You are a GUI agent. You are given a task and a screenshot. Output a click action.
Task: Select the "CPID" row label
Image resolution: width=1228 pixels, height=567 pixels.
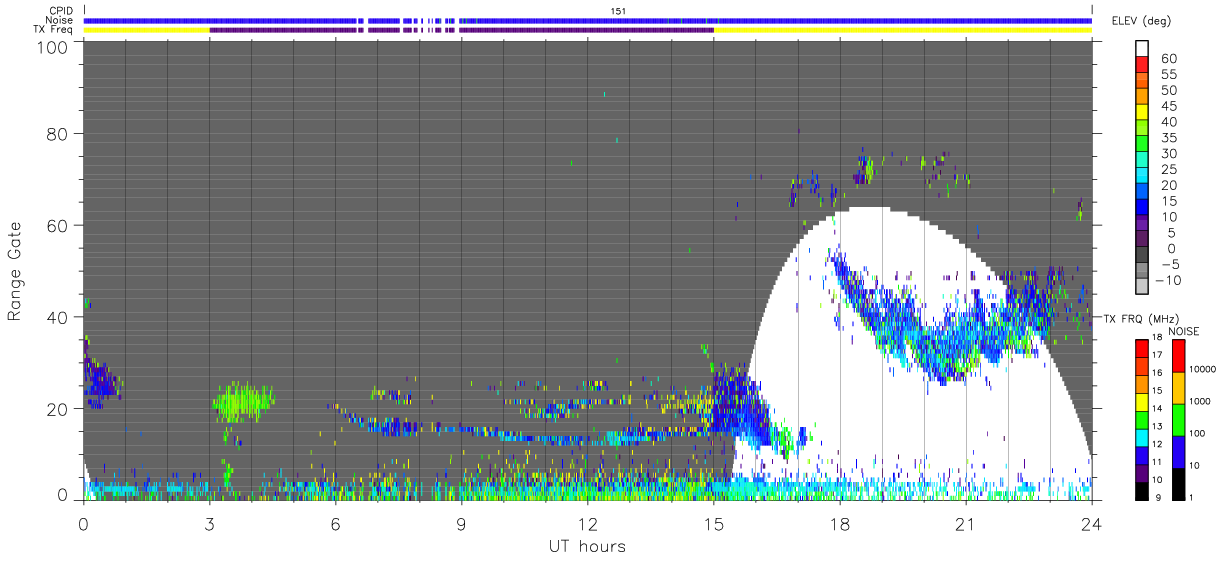coord(62,10)
